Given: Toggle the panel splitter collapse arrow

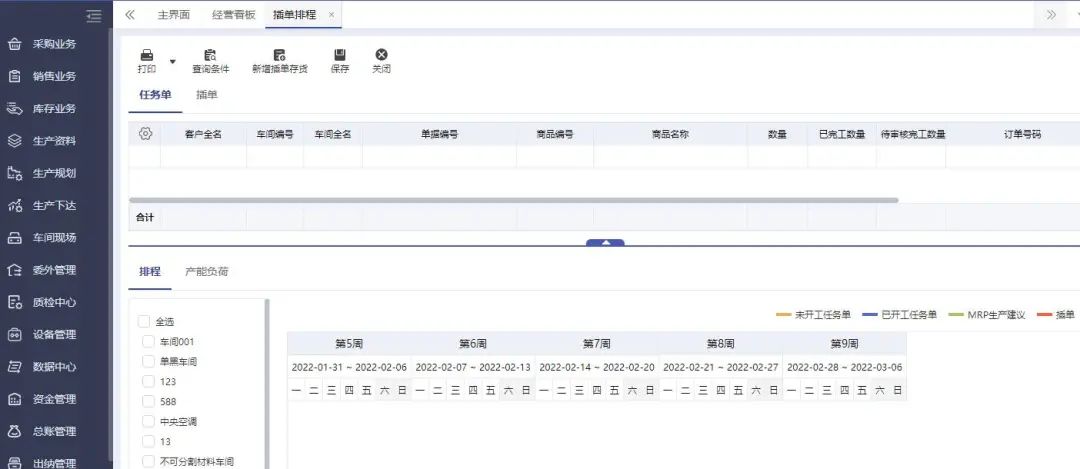Looking at the screenshot, I should [x=606, y=243].
